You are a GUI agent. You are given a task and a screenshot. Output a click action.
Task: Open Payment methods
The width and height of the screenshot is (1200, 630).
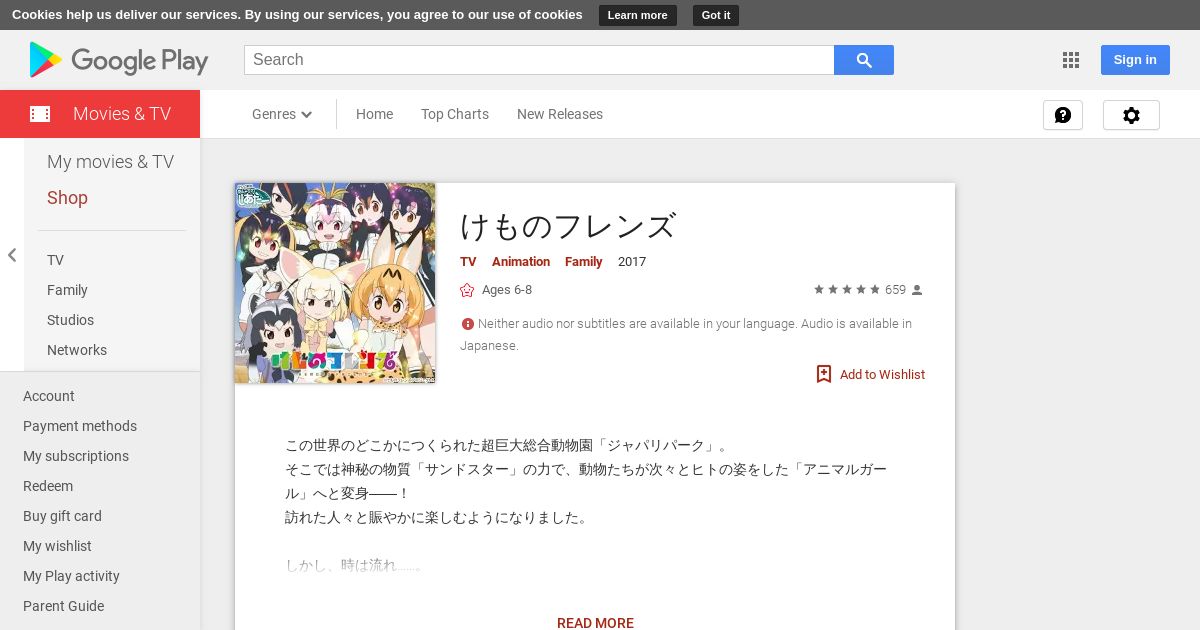coord(80,426)
